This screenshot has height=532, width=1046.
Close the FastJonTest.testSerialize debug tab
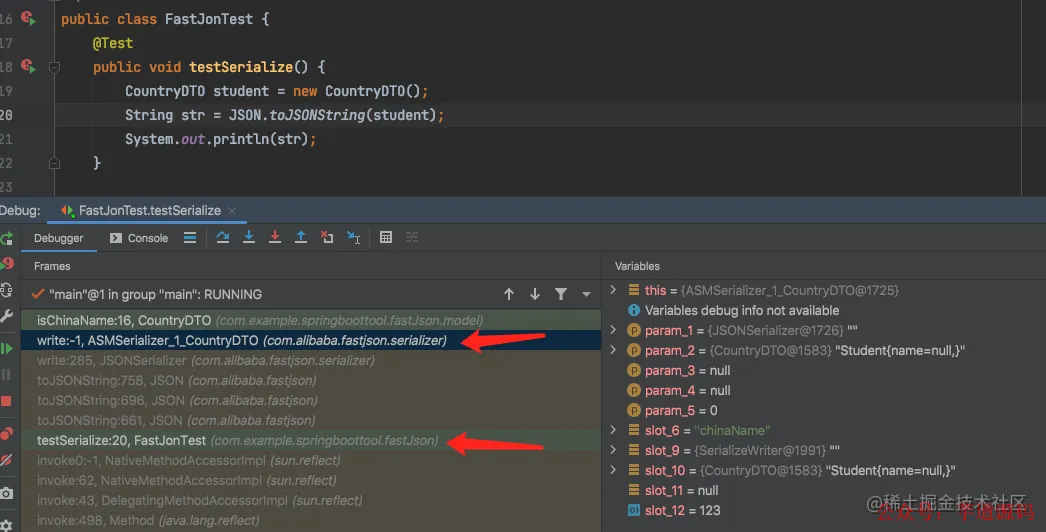232,210
